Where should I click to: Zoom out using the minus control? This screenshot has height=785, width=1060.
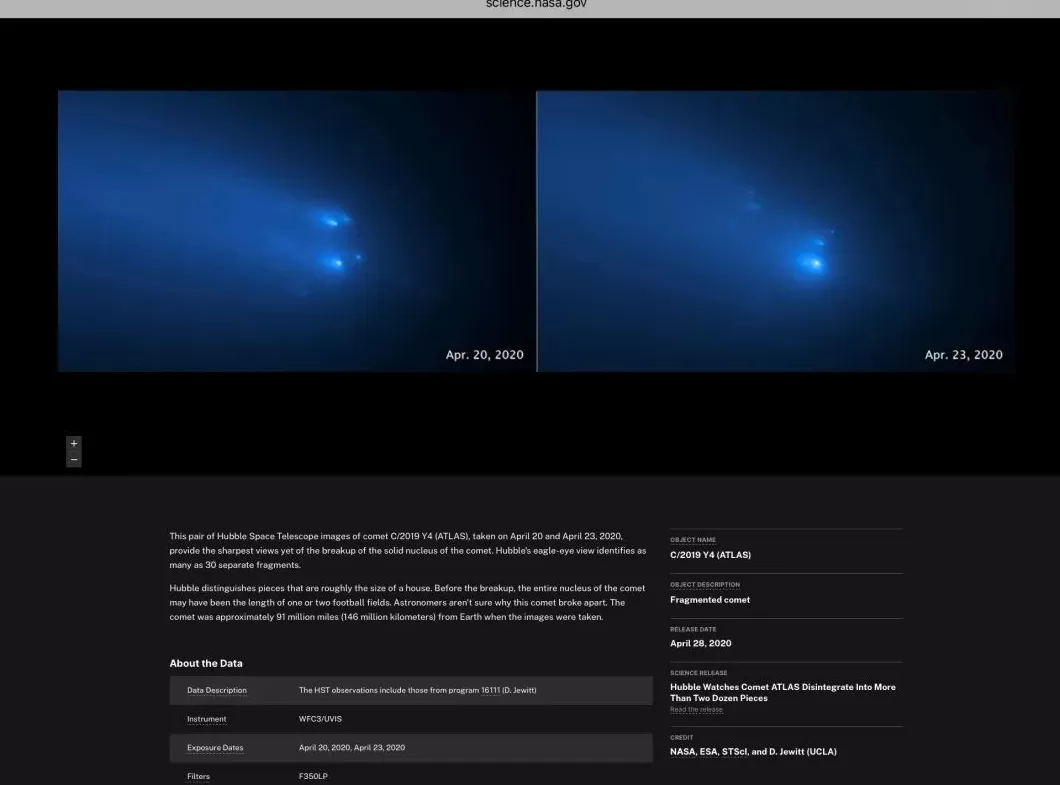73,459
